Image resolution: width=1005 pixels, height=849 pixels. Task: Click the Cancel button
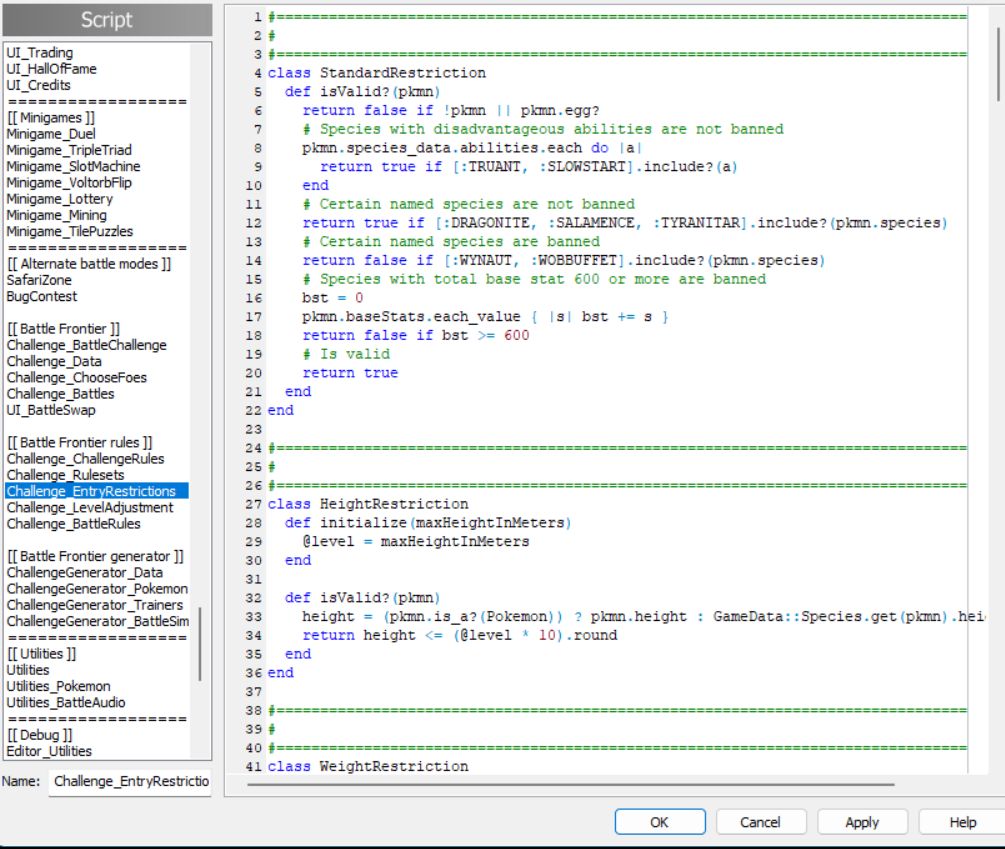pyautogui.click(x=760, y=821)
